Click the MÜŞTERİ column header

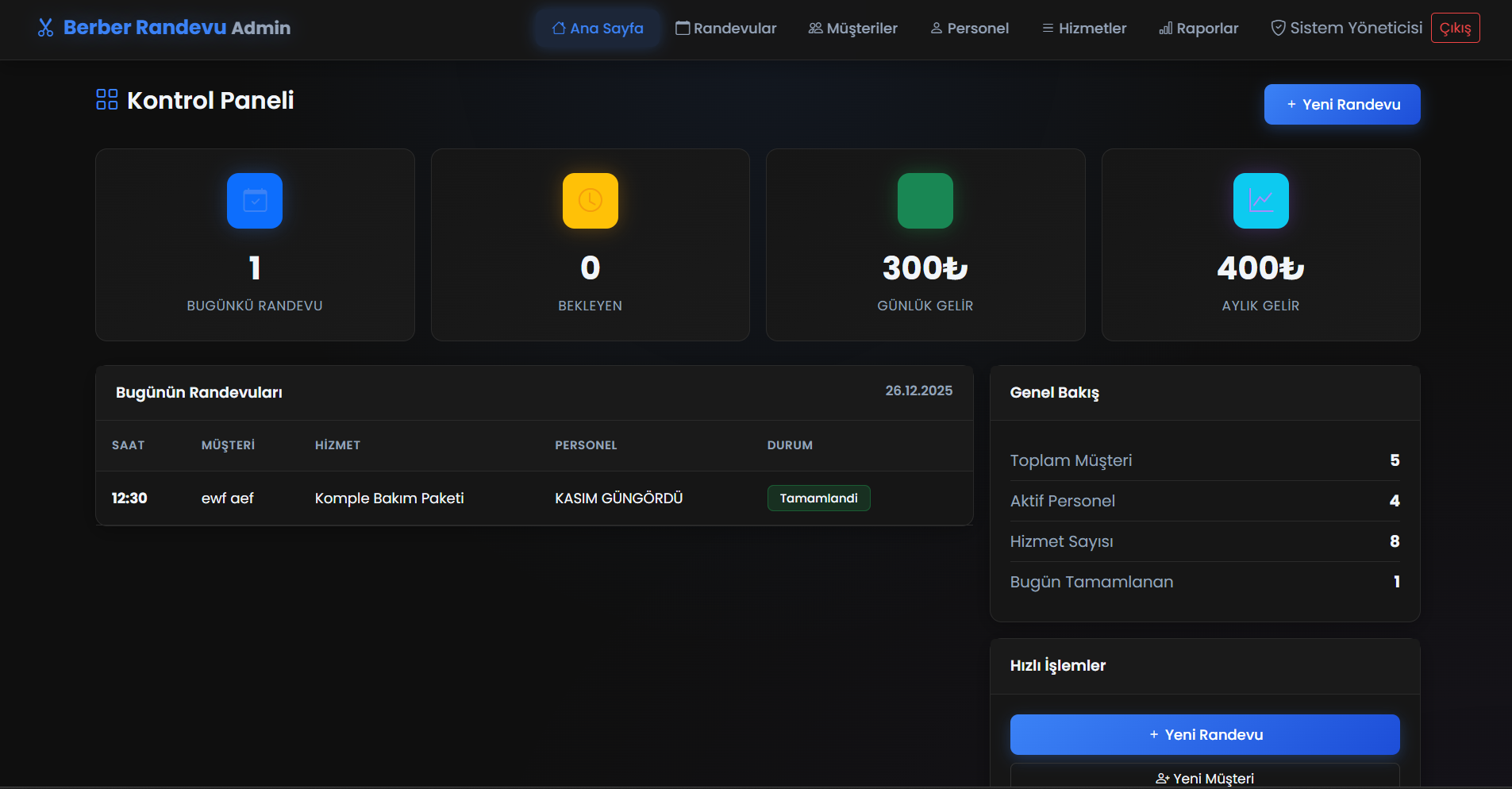tap(229, 445)
